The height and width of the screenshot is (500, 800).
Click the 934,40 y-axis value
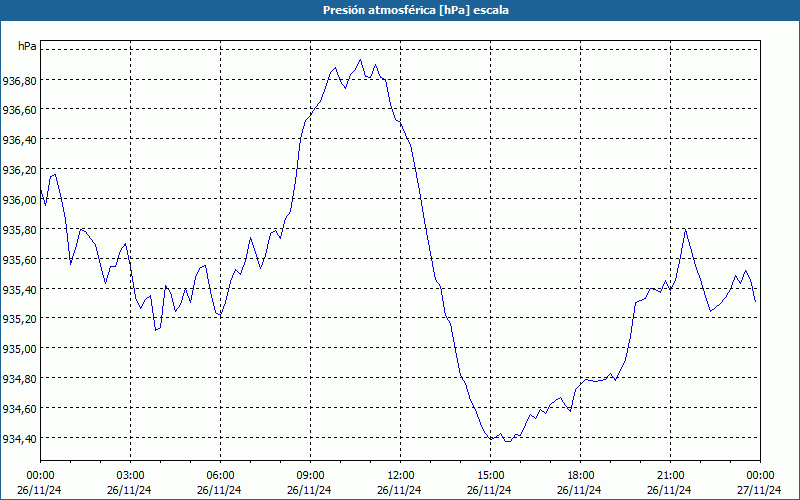(x=19, y=438)
